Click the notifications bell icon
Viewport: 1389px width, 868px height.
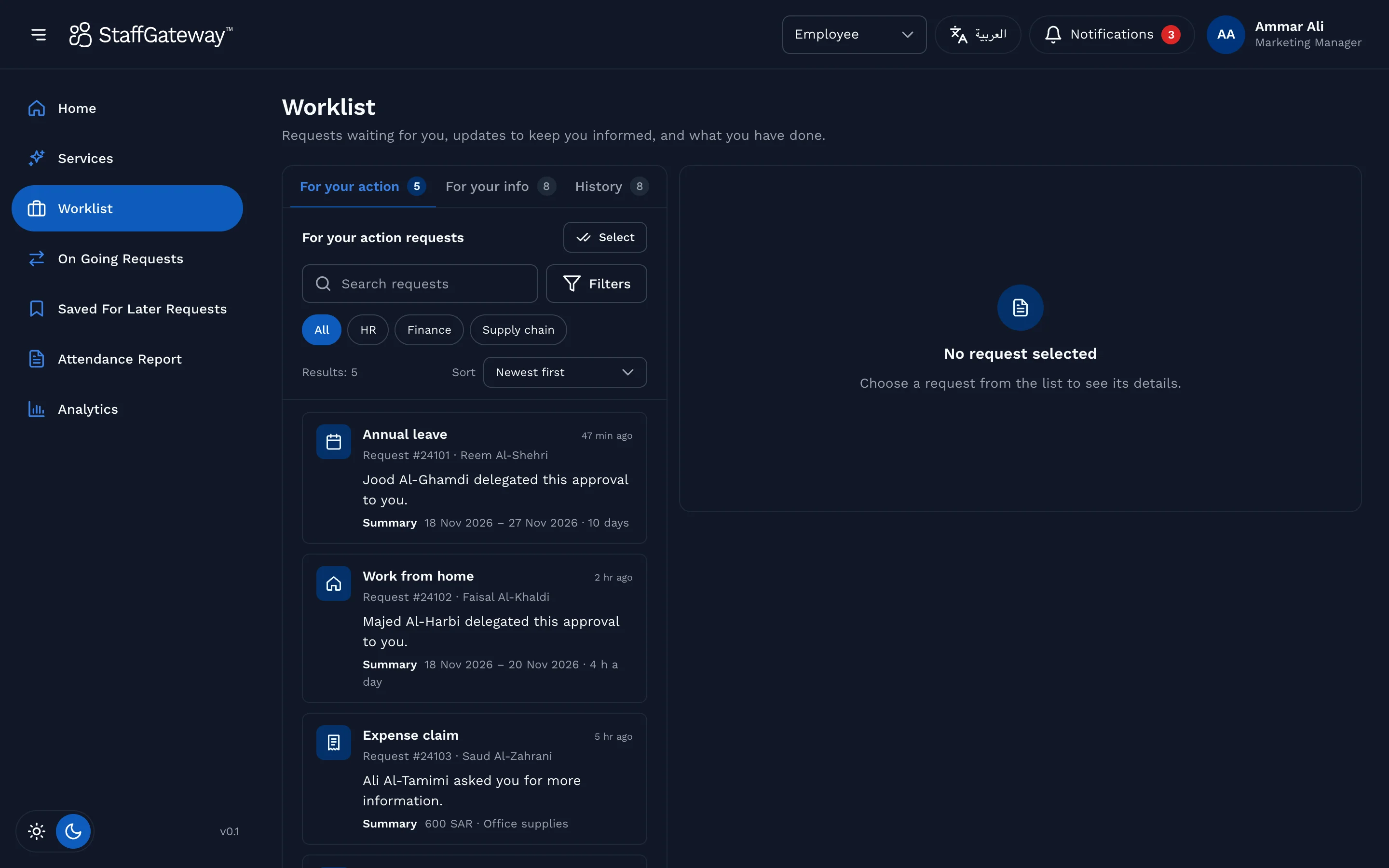coord(1053,34)
